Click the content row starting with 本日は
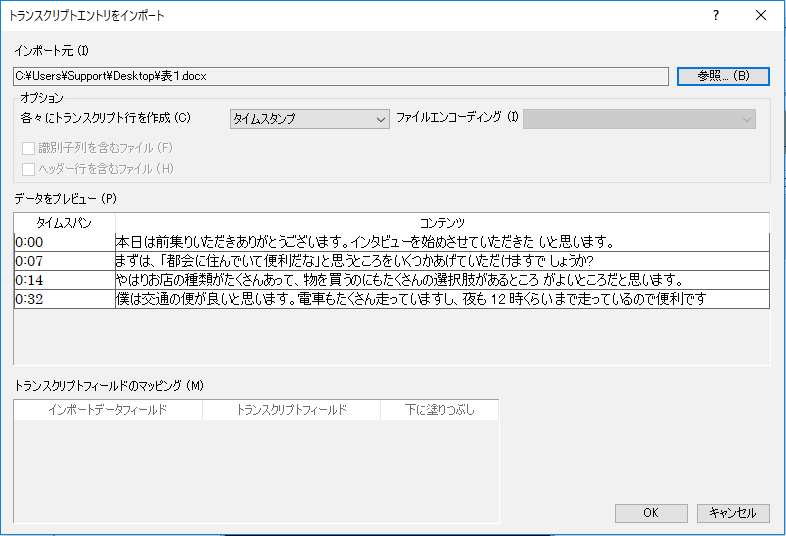This screenshot has height=536, width=786. (442, 242)
